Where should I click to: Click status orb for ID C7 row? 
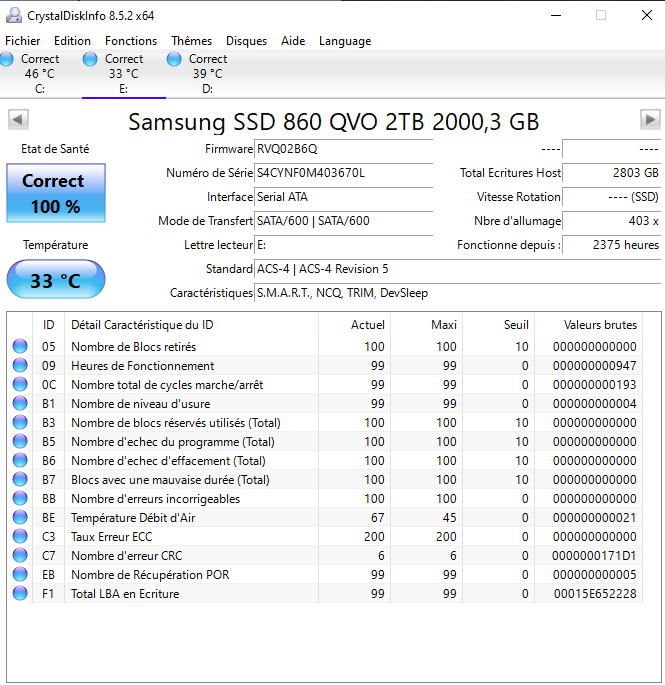pyautogui.click(x=20, y=555)
